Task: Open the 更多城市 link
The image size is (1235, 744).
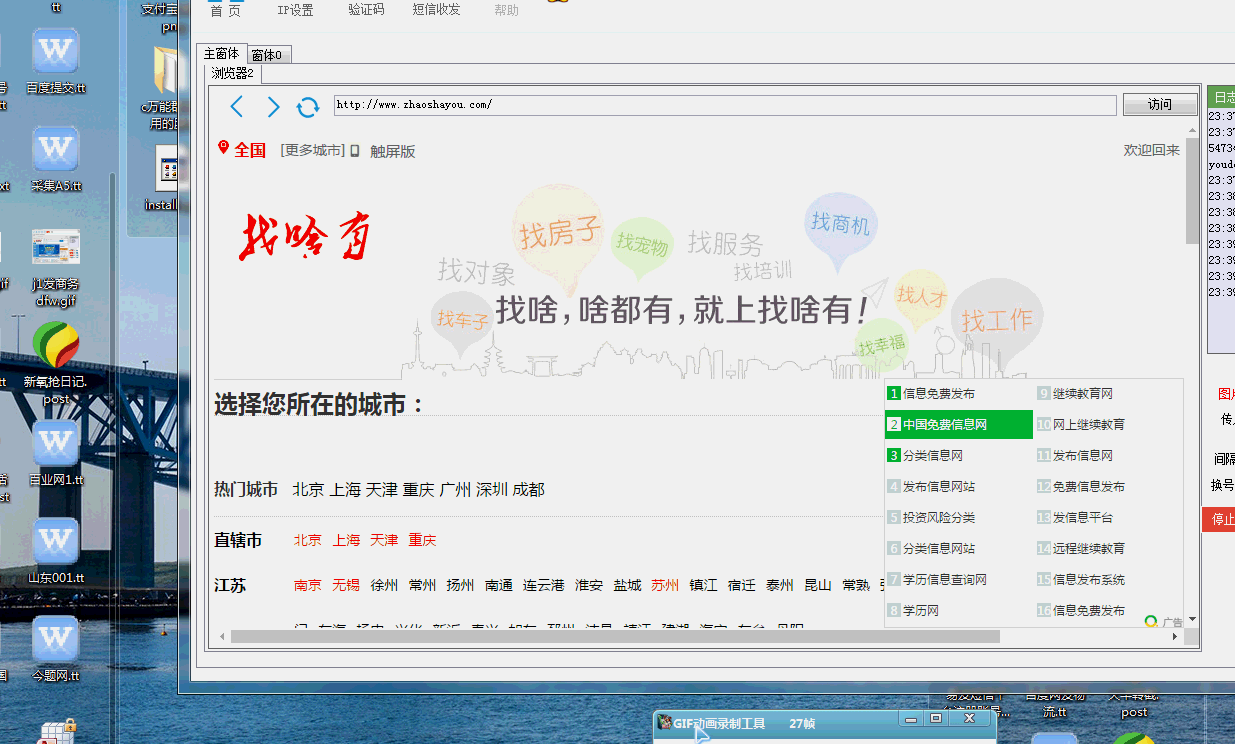Action: [x=312, y=150]
